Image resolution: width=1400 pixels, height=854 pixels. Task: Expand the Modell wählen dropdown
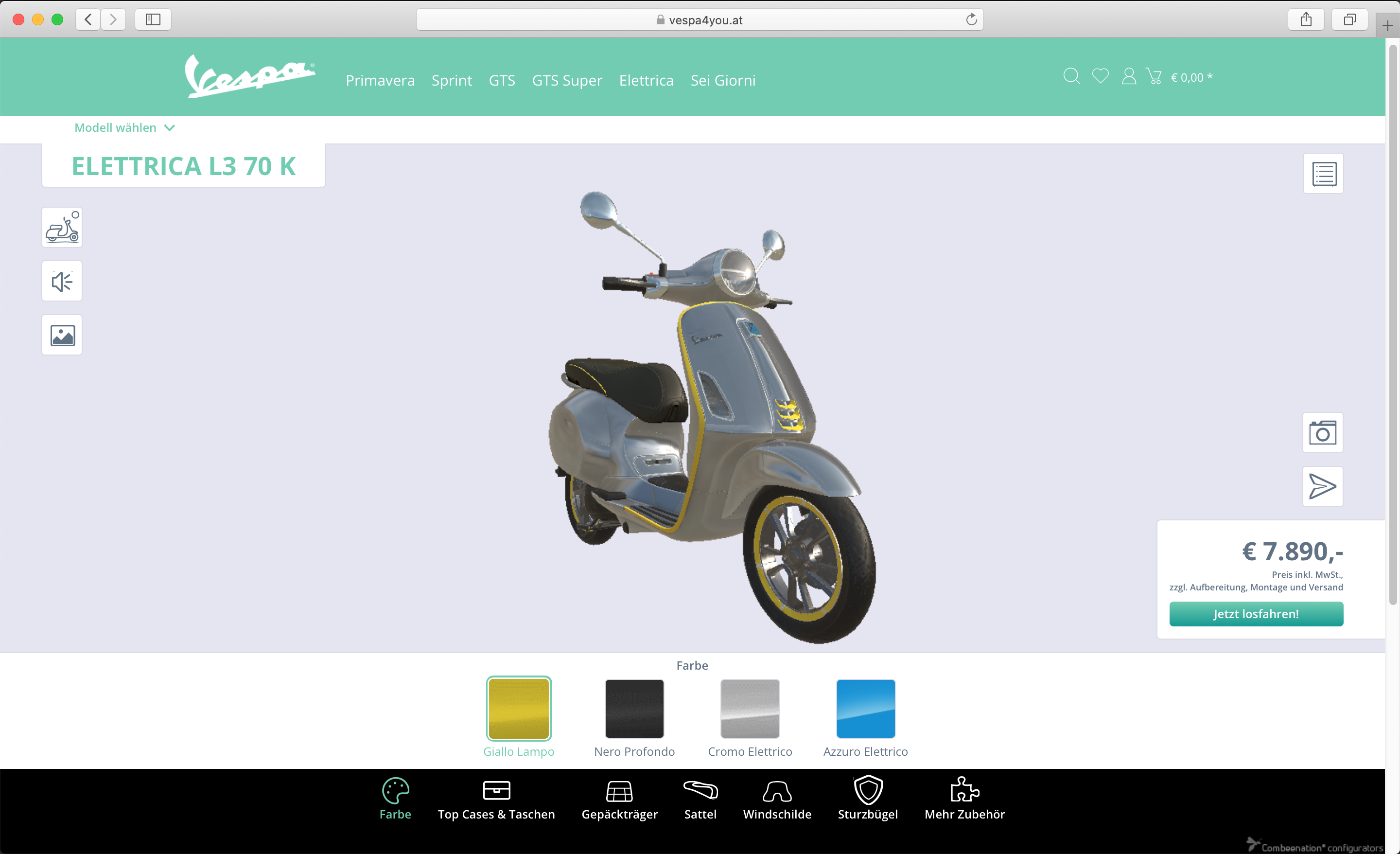(x=124, y=128)
